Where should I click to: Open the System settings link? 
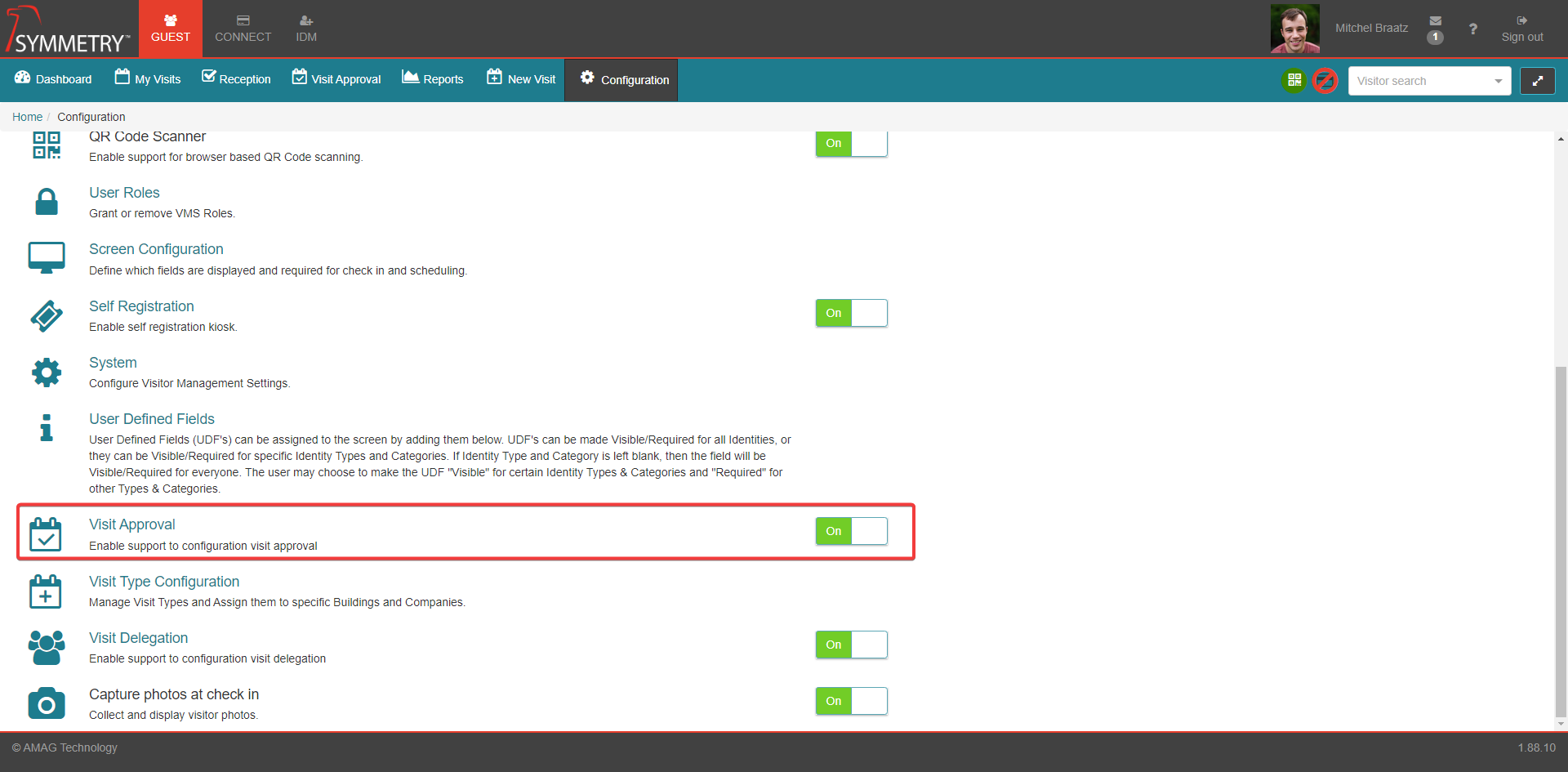click(x=113, y=363)
